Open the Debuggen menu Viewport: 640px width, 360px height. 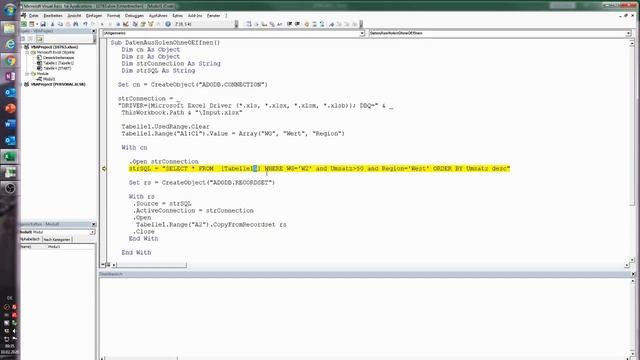click(x=134, y=16)
